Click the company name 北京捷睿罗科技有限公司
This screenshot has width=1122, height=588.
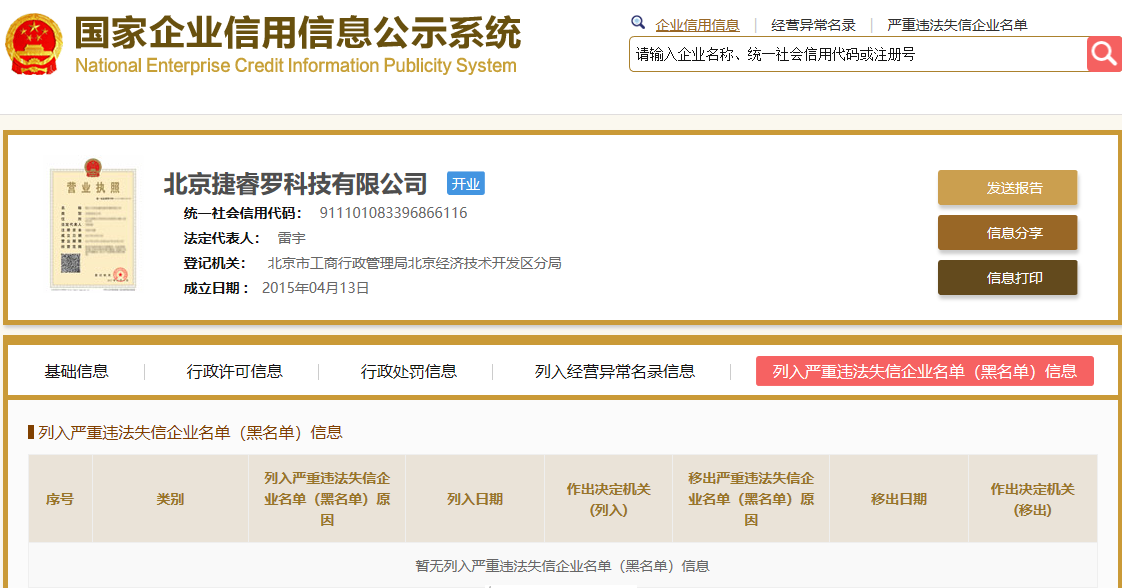point(296,184)
